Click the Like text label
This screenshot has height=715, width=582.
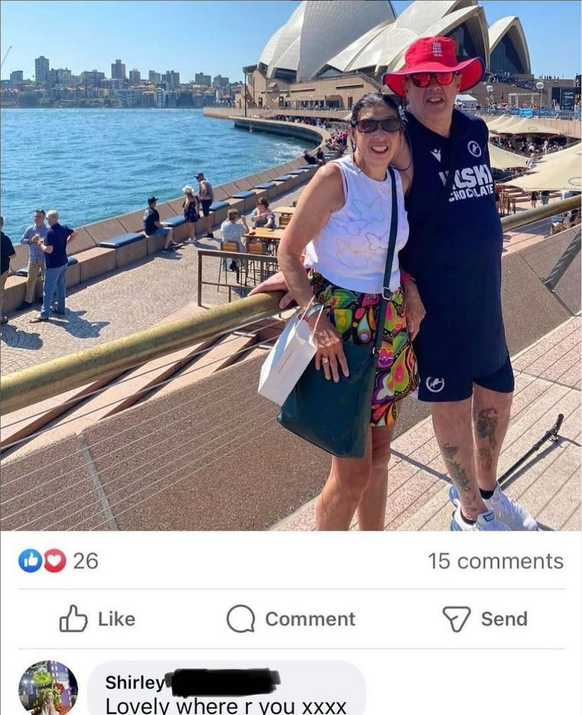pos(117,619)
